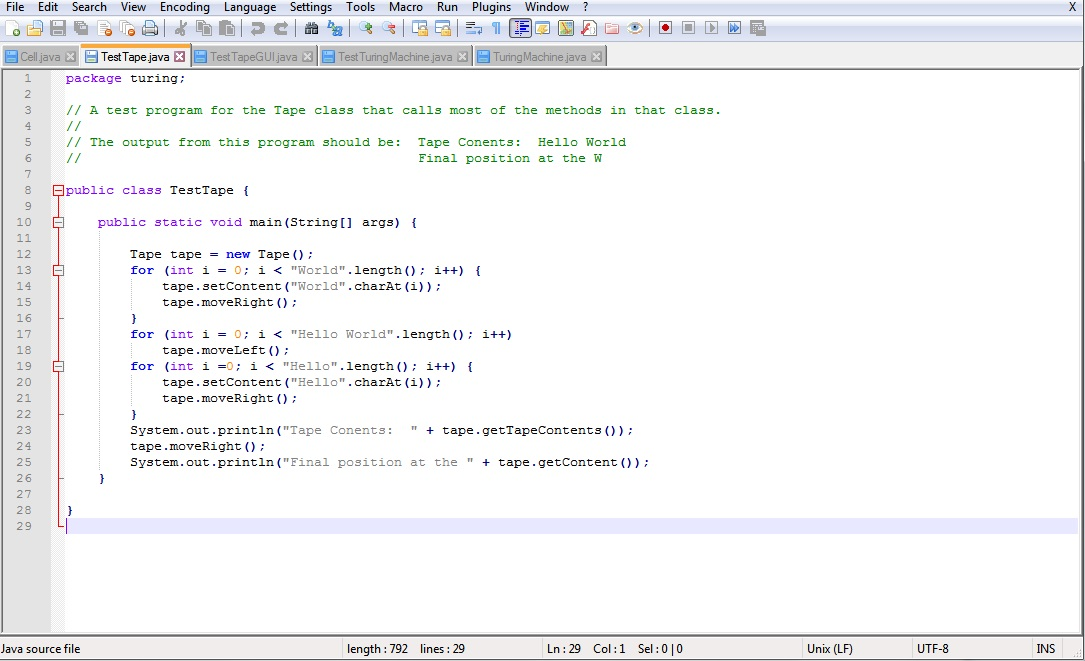
Task: Open the Find dialog with the binoculars icon
Action: pyautogui.click(x=312, y=28)
